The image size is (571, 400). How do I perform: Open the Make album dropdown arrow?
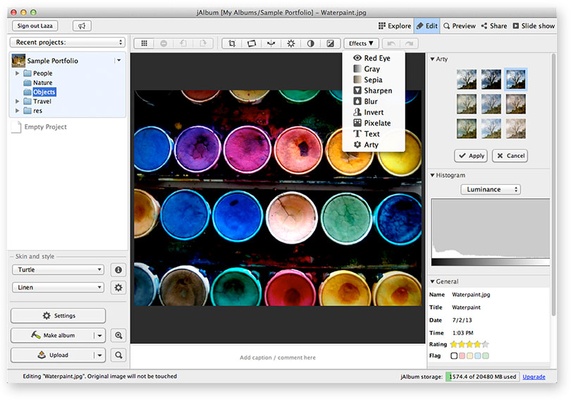click(x=99, y=335)
